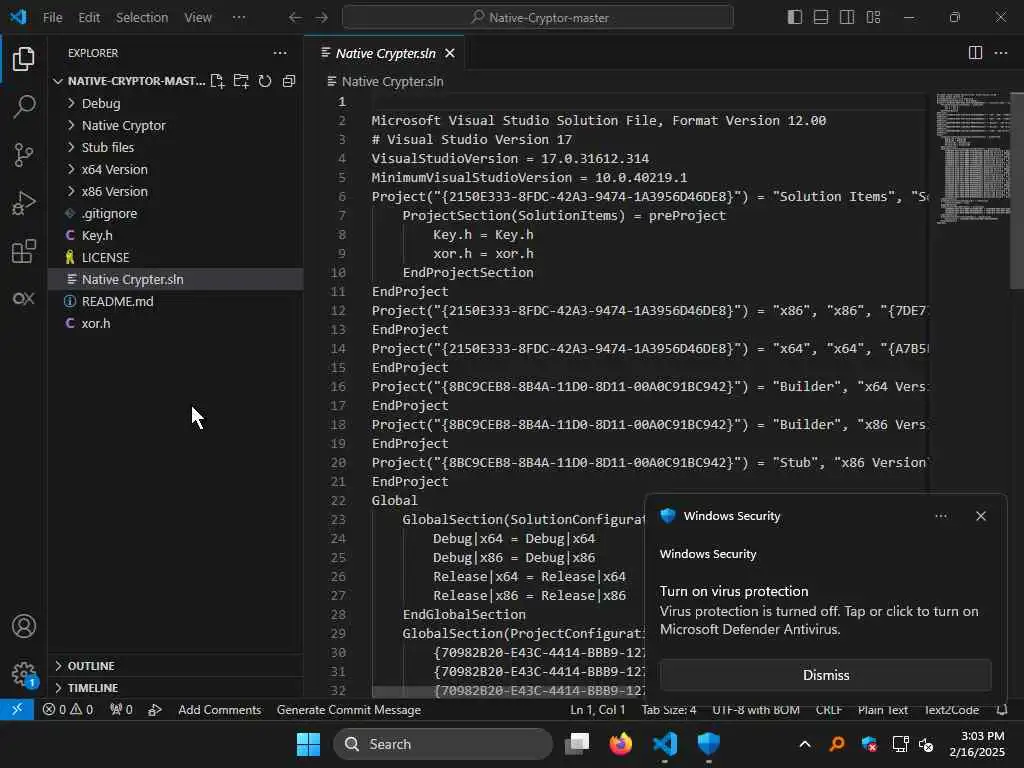Toggle primary side bar visibility
Image resolution: width=1024 pixels, height=768 pixels.
tap(795, 18)
